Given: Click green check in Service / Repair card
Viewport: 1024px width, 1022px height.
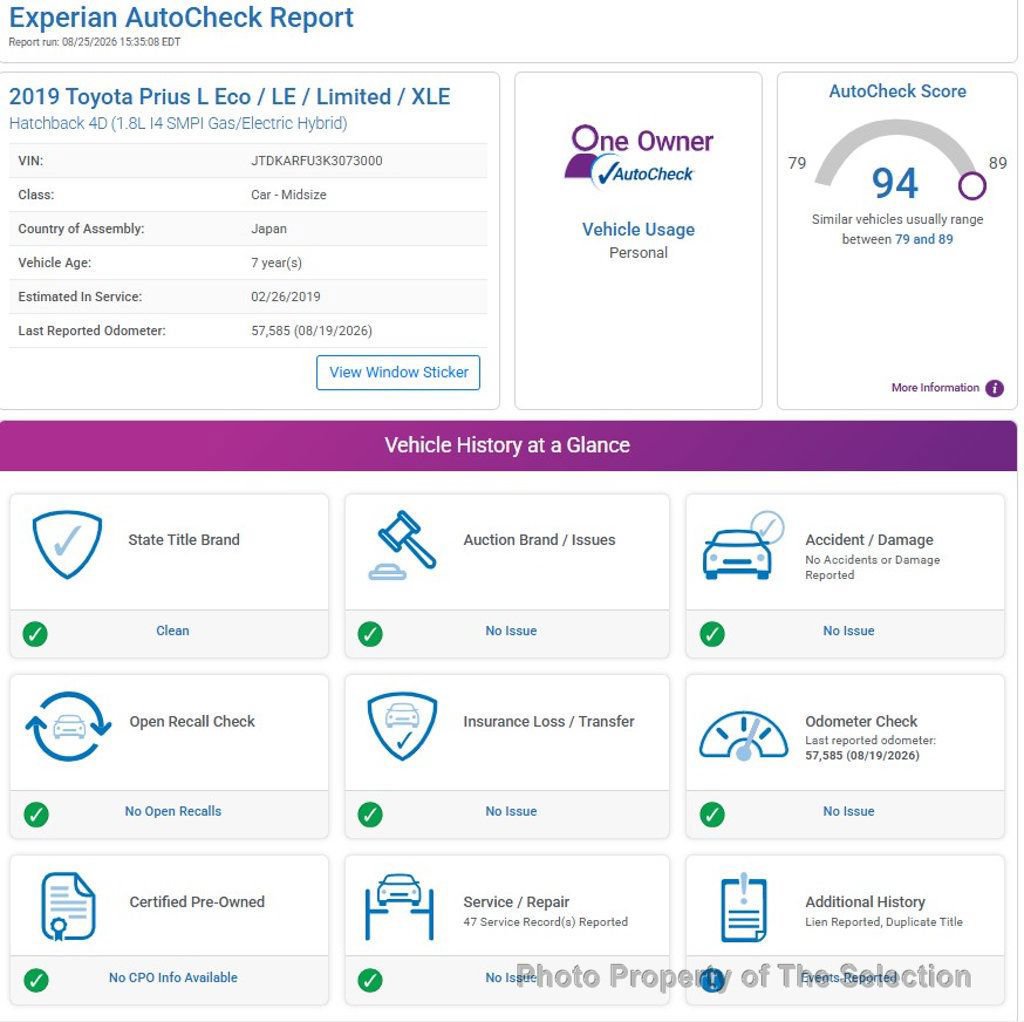Looking at the screenshot, I should (x=370, y=980).
